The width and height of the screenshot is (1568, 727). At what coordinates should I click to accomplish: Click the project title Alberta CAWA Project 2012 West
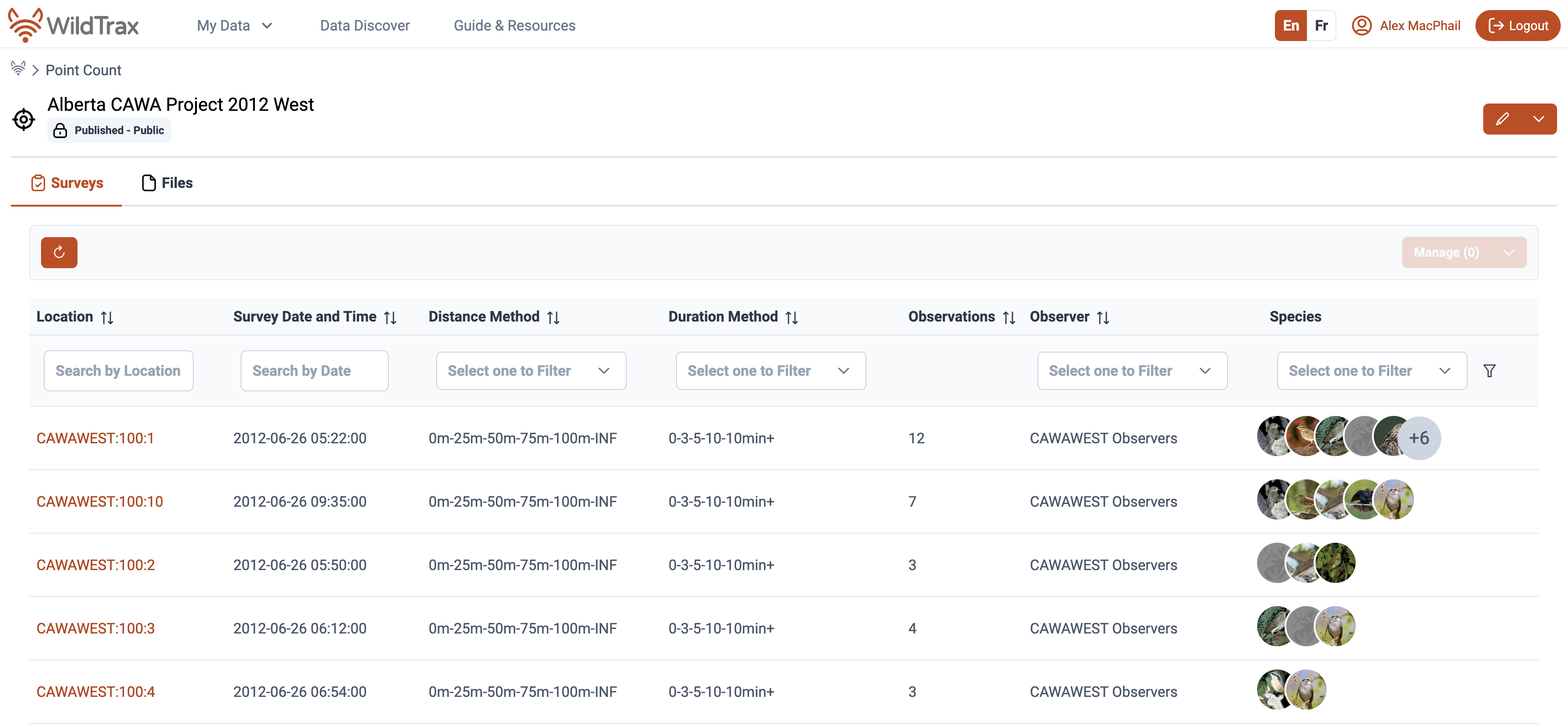pyautogui.click(x=180, y=104)
